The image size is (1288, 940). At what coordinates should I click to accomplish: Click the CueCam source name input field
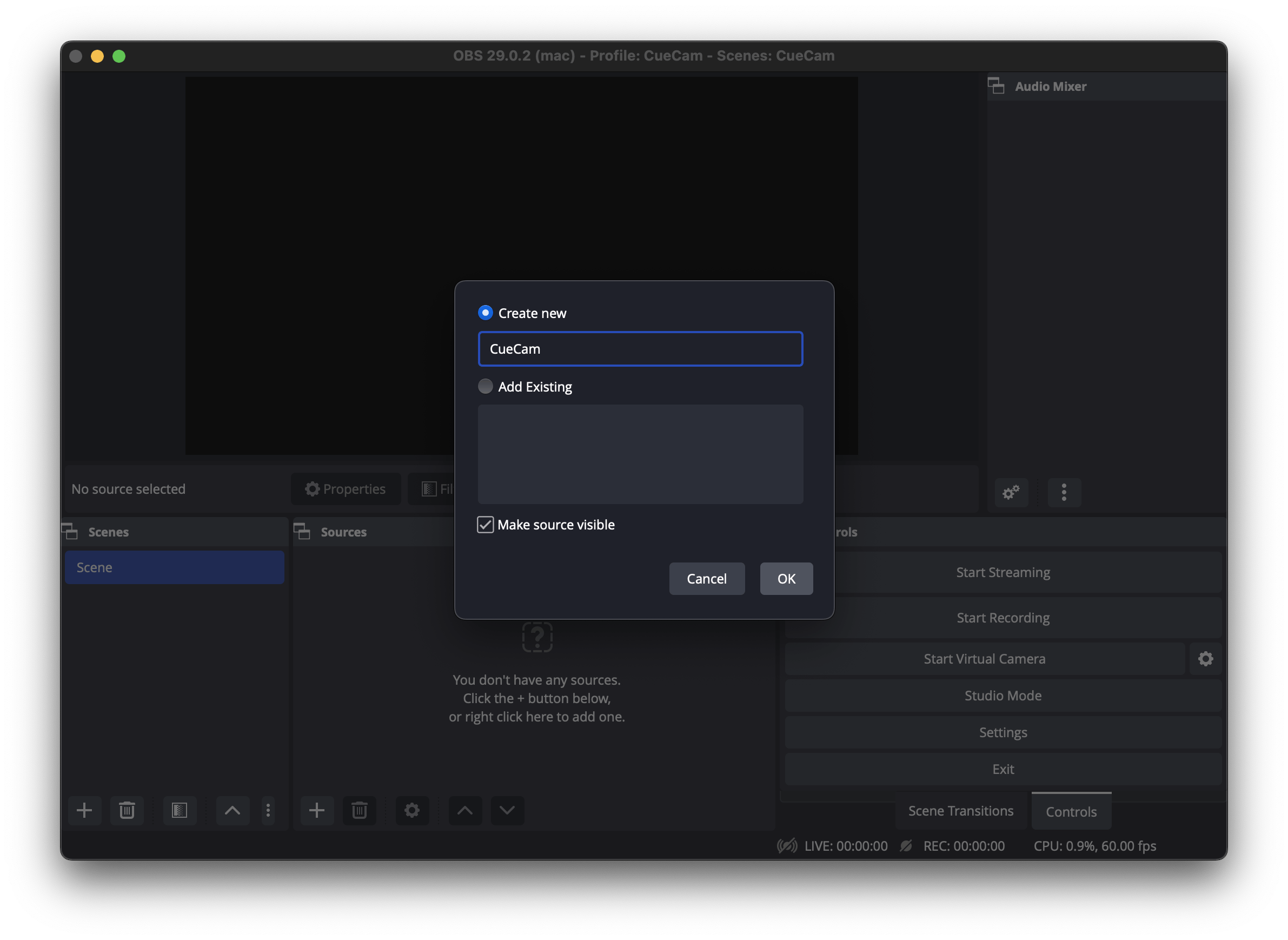640,348
